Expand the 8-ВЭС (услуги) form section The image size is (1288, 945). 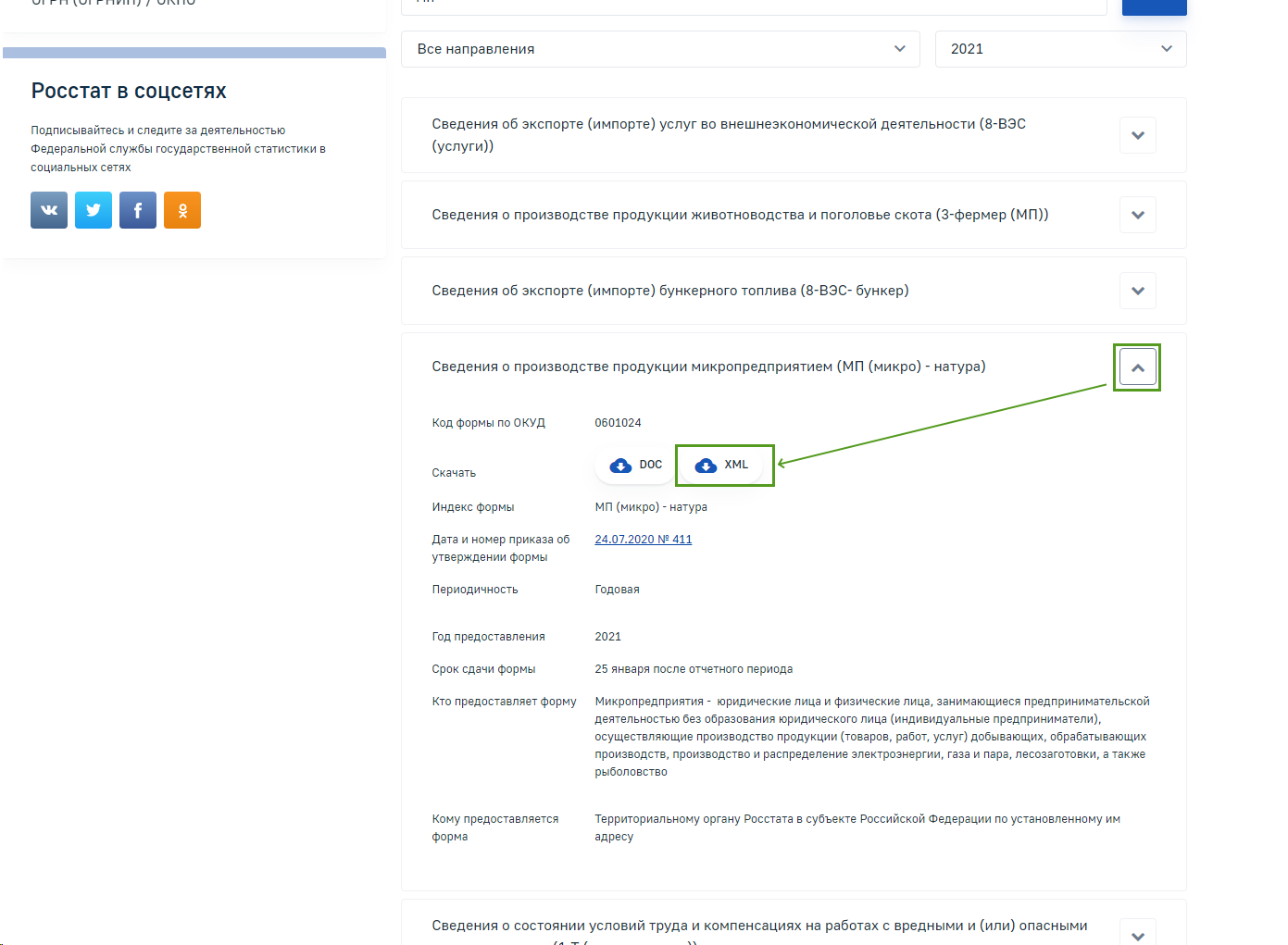tap(1138, 135)
